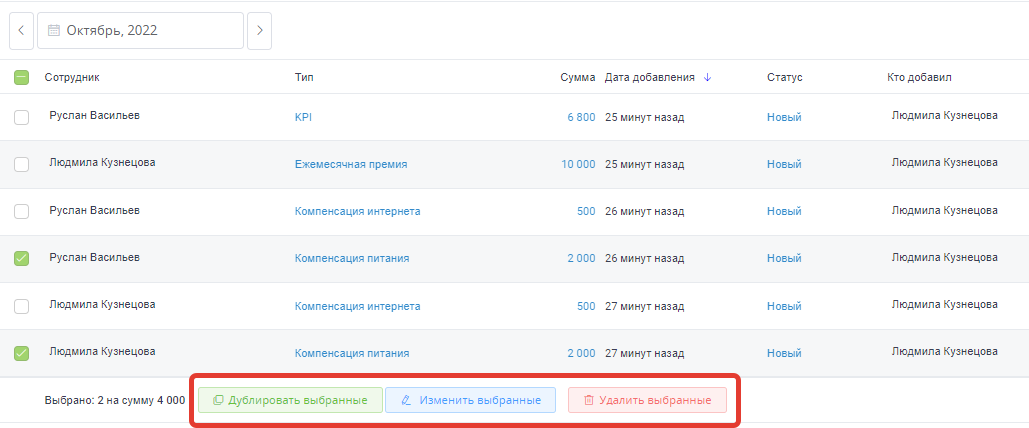The image size is (1029, 428).
Task: Click Удалить выбранные button
Action: tap(648, 400)
